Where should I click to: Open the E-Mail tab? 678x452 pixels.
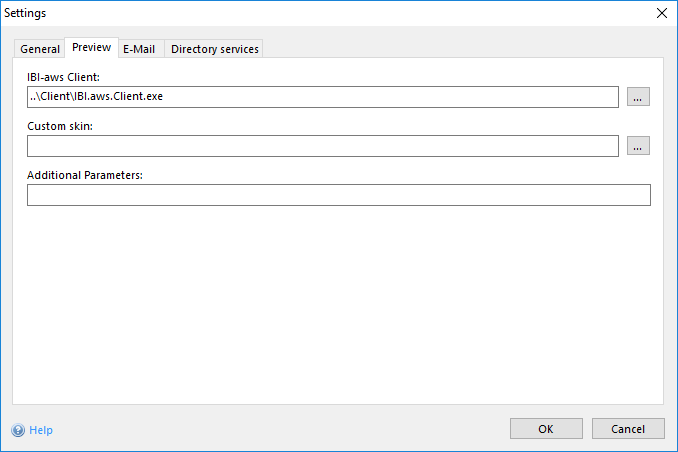tap(140, 49)
